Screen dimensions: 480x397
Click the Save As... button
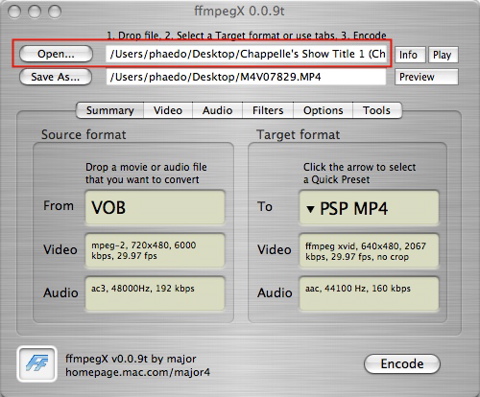[55, 77]
